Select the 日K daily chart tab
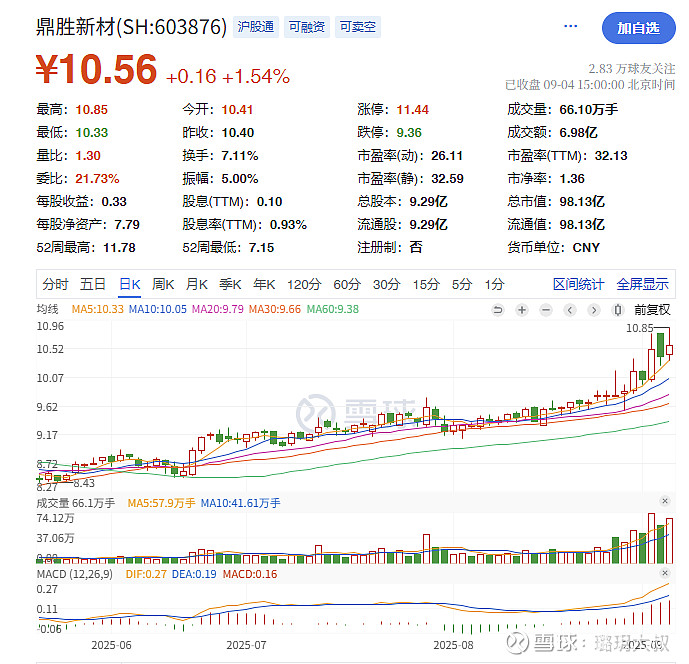The height and width of the screenshot is (664, 689). pyautogui.click(x=130, y=284)
